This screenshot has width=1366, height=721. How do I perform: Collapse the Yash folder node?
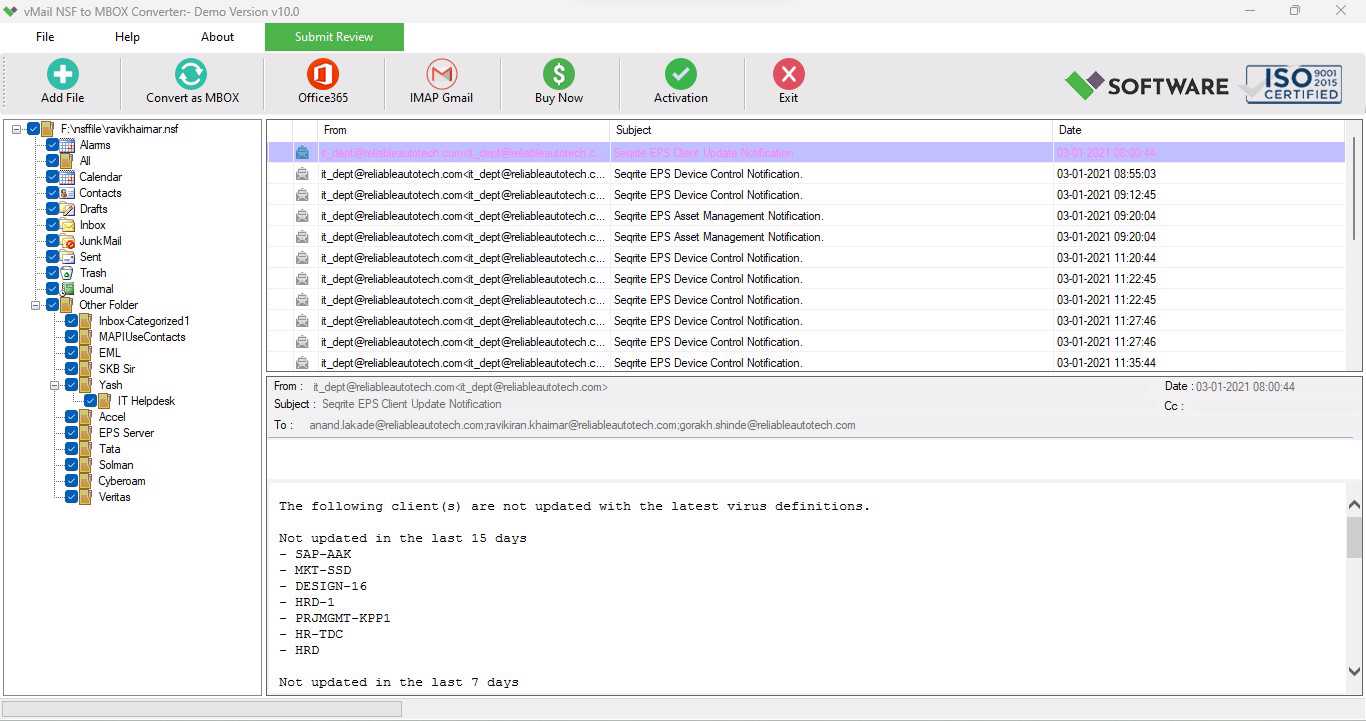click(55, 385)
